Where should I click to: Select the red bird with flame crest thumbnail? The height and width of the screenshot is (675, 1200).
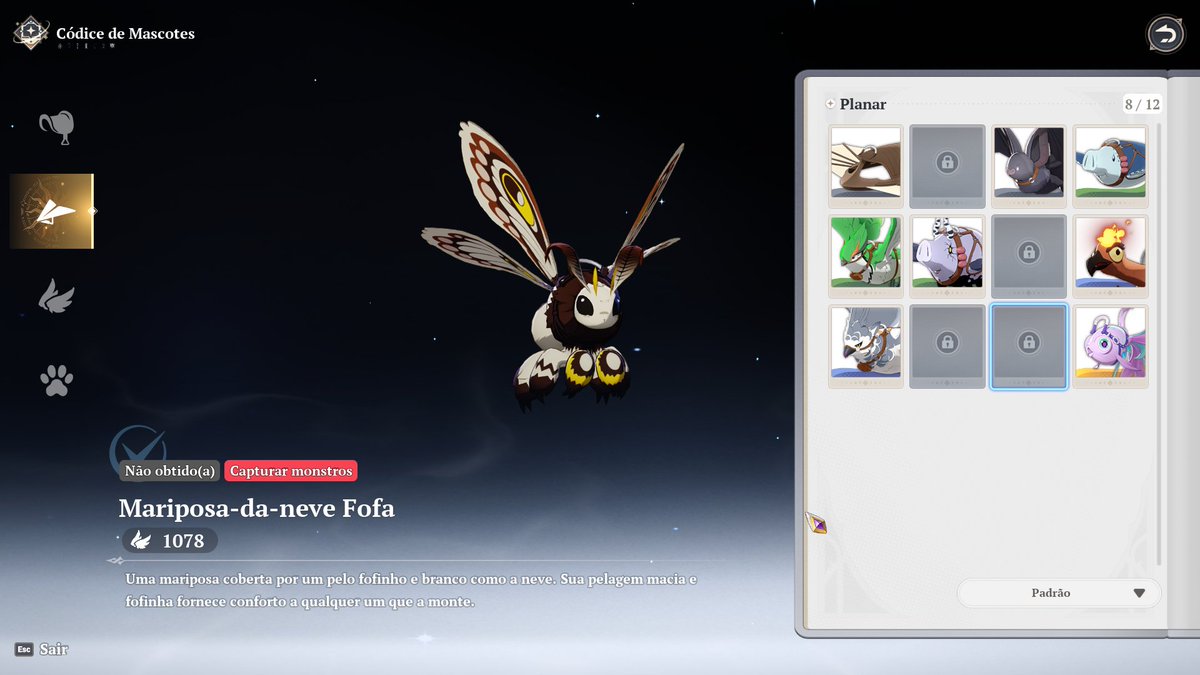[x=1110, y=256]
